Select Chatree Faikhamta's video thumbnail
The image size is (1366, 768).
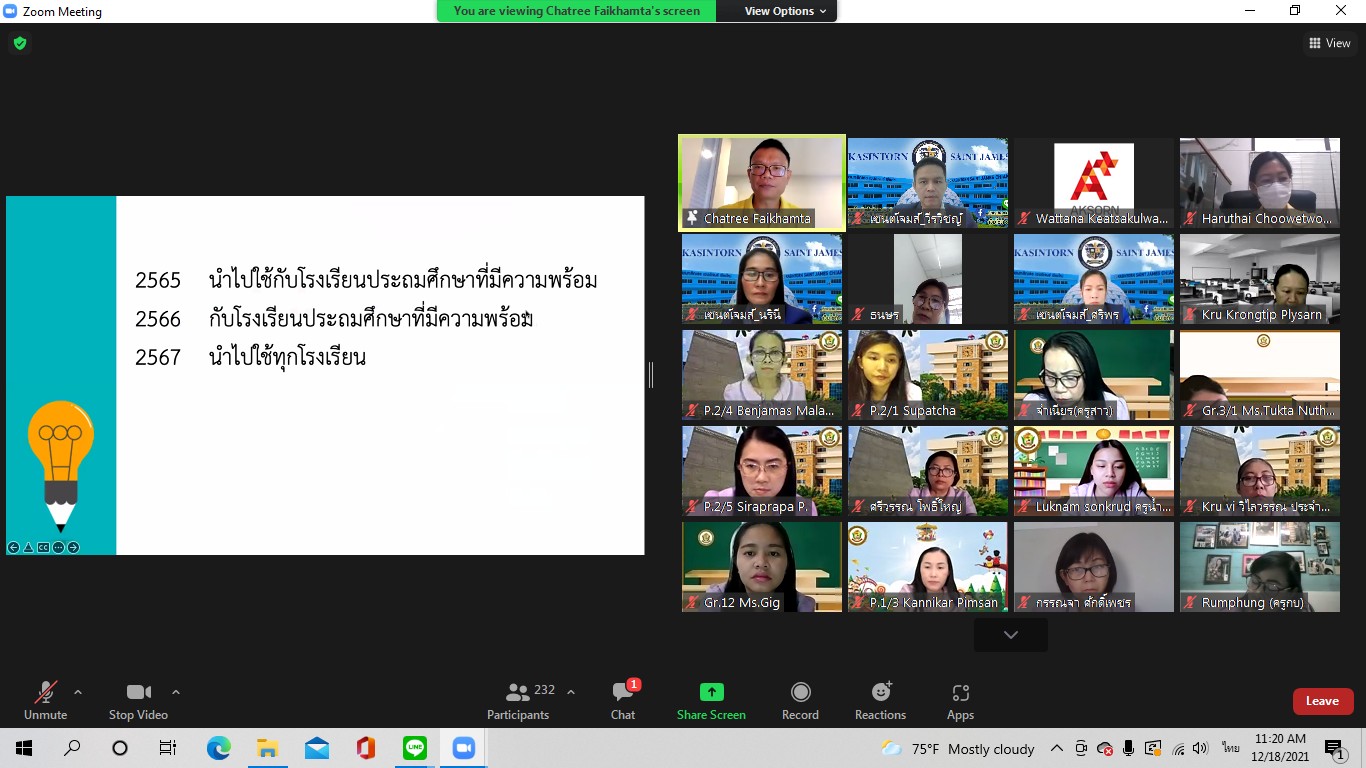(x=762, y=183)
